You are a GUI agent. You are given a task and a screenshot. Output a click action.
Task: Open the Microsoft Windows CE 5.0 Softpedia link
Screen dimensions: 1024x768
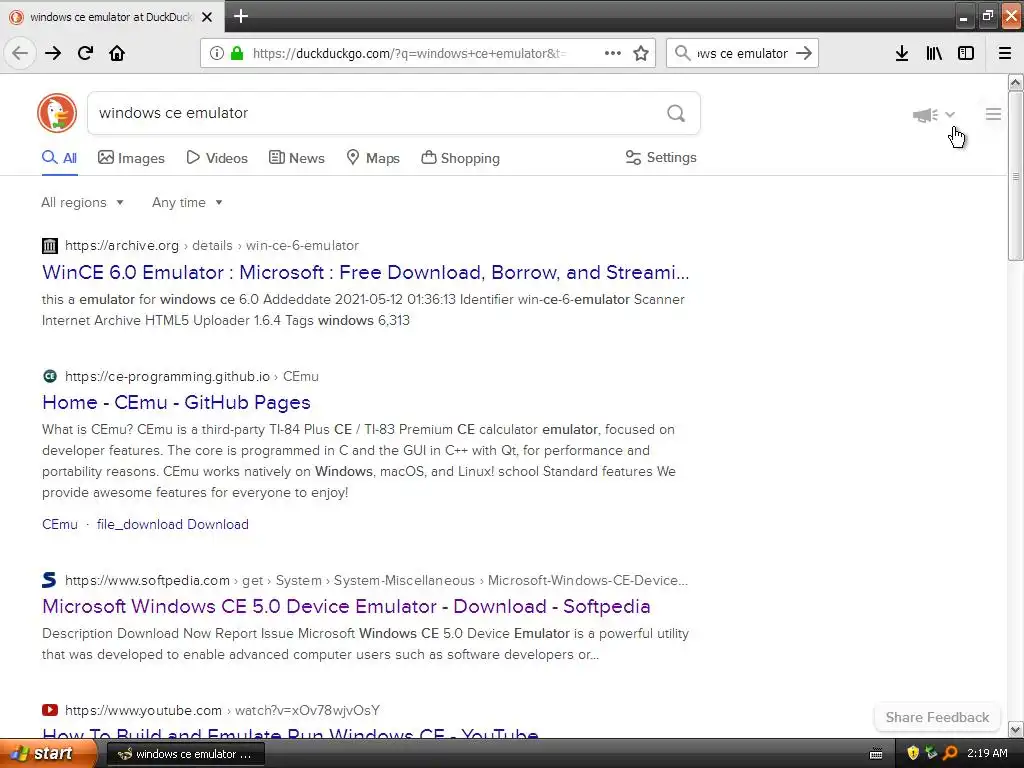346,606
